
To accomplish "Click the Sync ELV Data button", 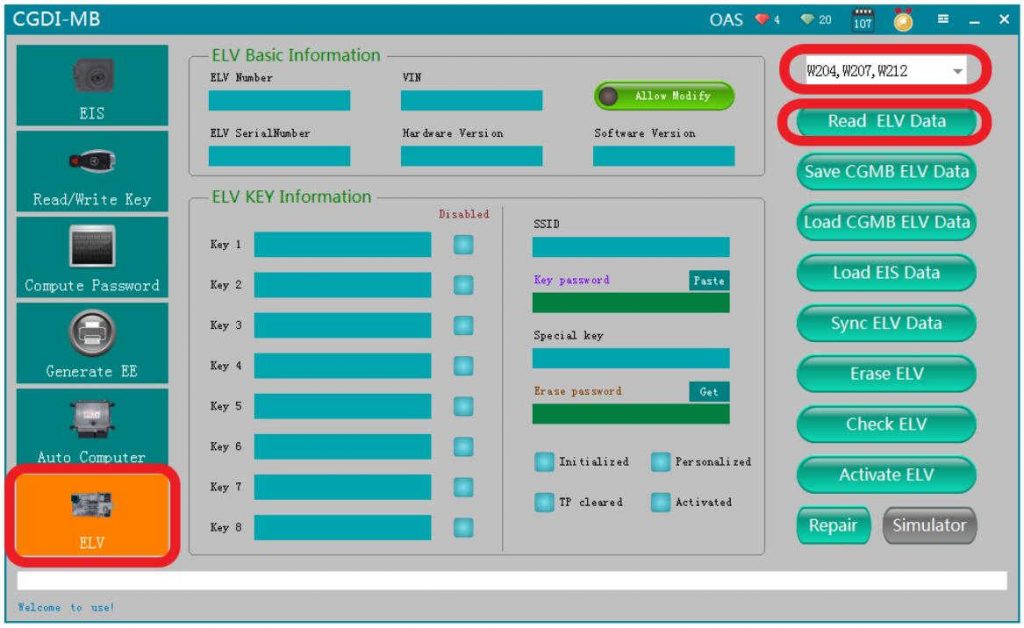I will 886,324.
